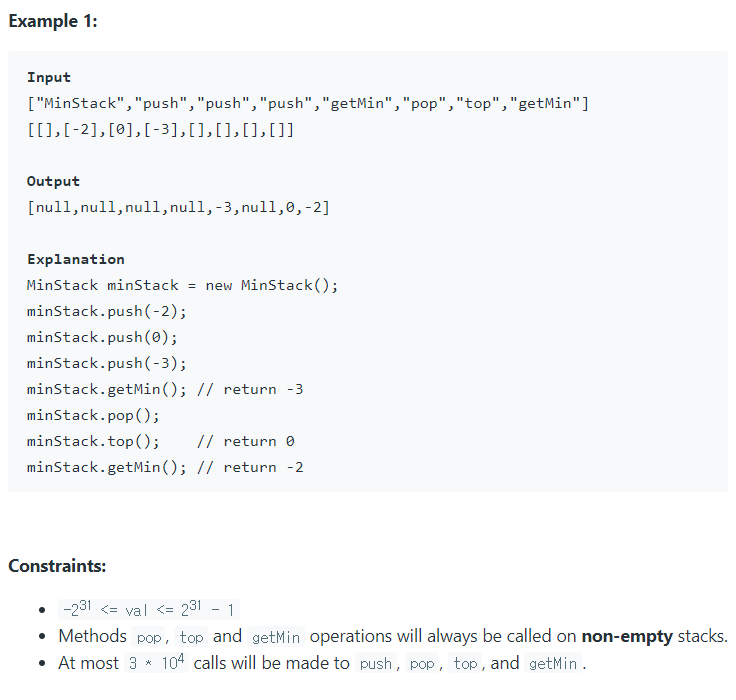Image resolution: width=736 pixels, height=700 pixels.
Task: Click the first getMin line returning -3
Action: [165, 390]
